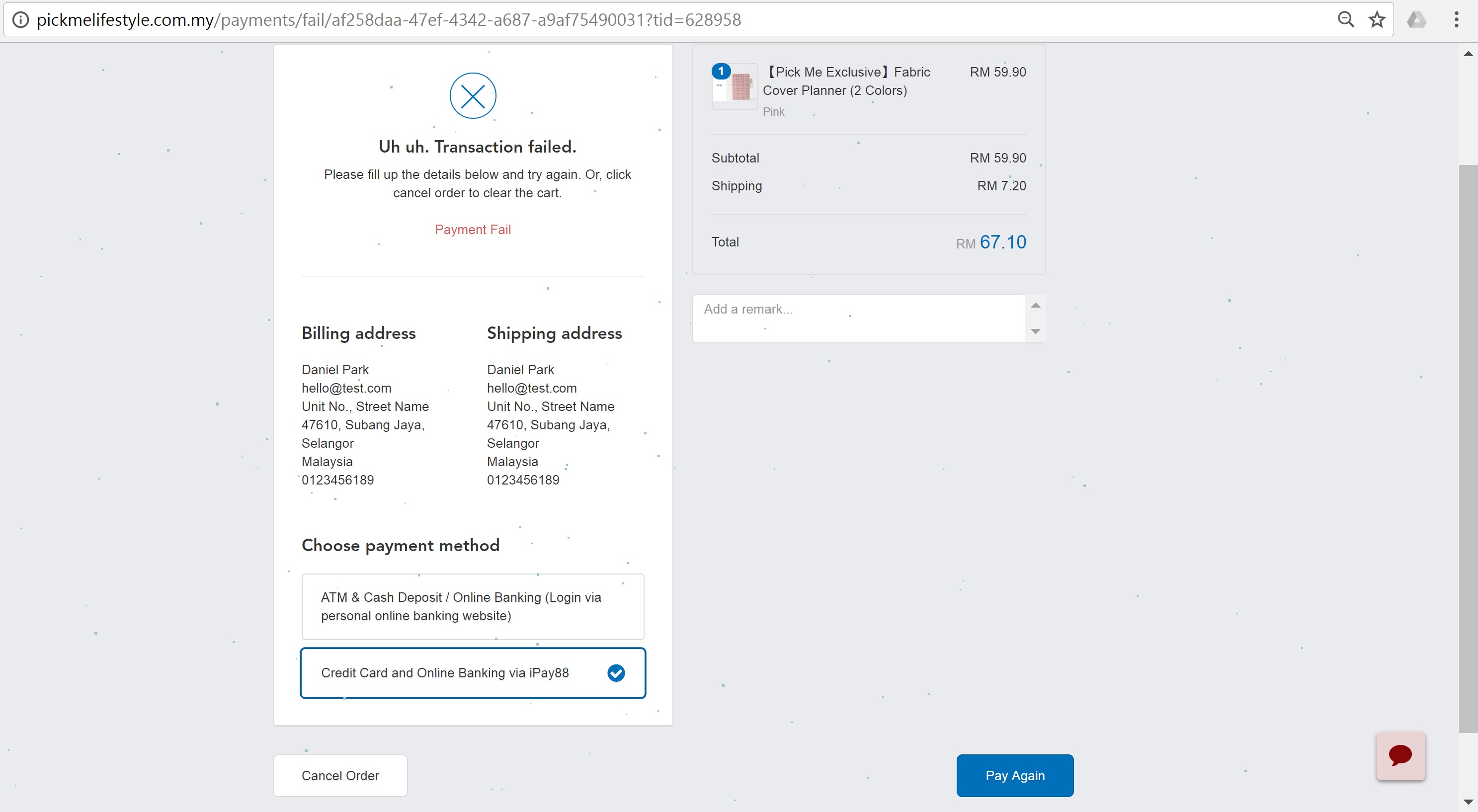Click the Cancel Order button
1478x812 pixels.
(x=340, y=776)
